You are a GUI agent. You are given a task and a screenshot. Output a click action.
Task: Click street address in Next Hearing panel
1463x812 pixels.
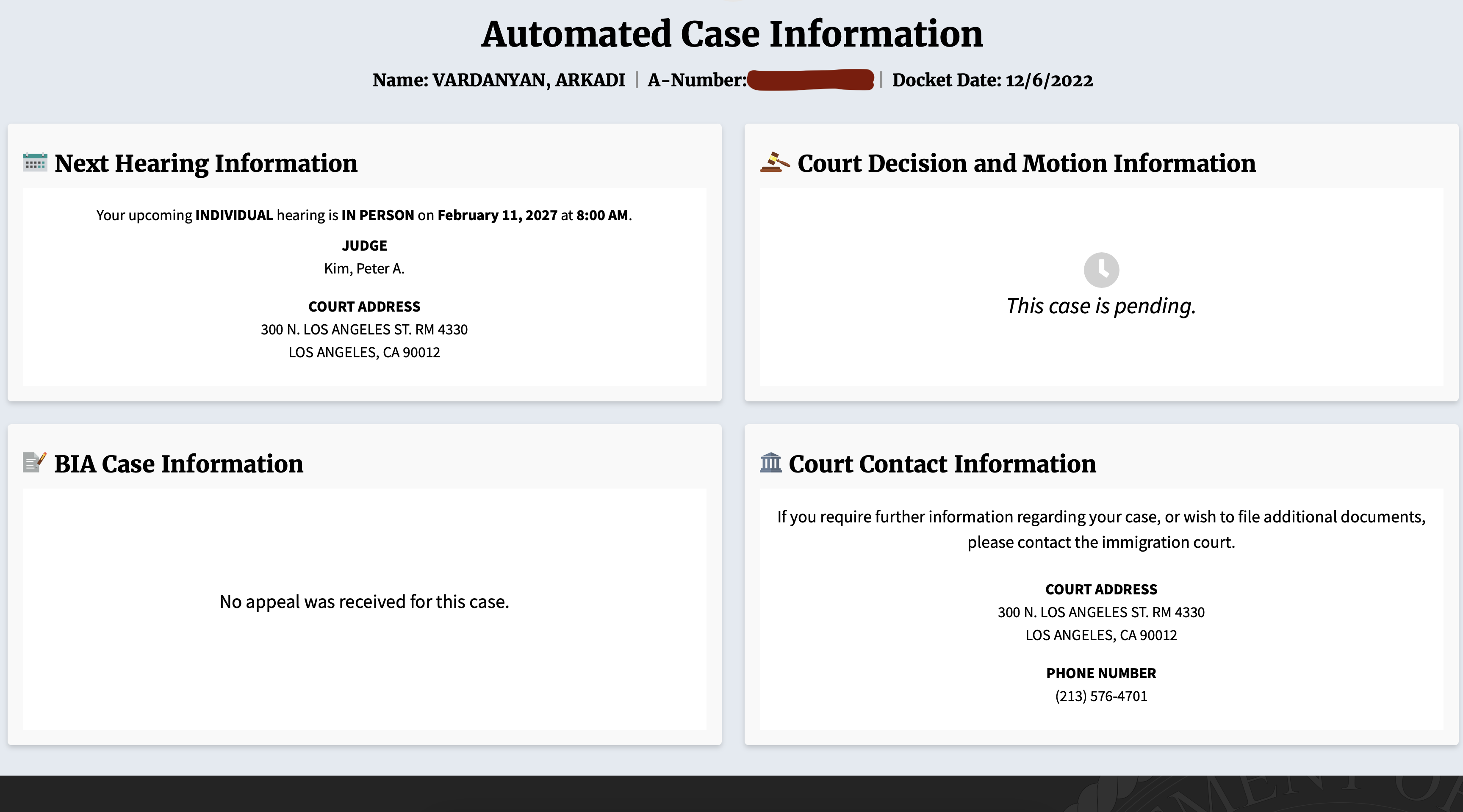(365, 329)
